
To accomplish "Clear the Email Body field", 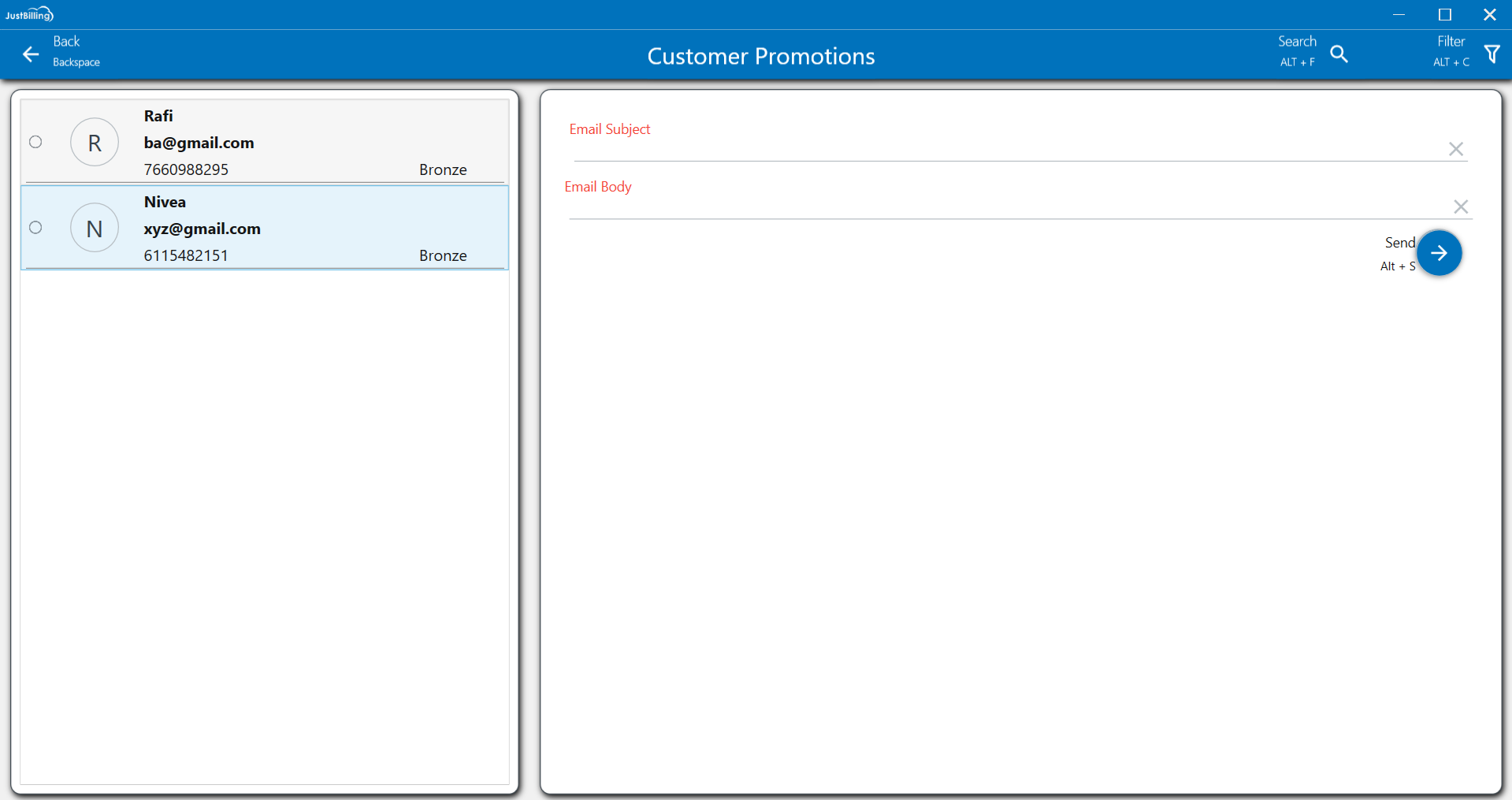I will [1460, 207].
